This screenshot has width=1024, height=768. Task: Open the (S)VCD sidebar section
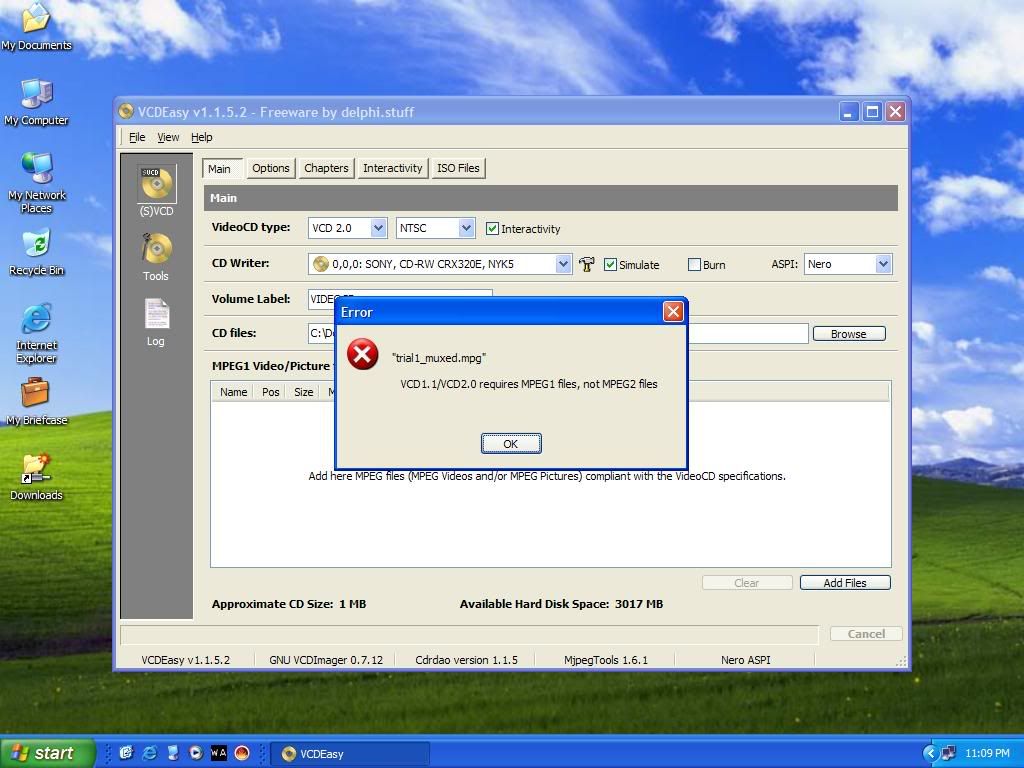(156, 190)
